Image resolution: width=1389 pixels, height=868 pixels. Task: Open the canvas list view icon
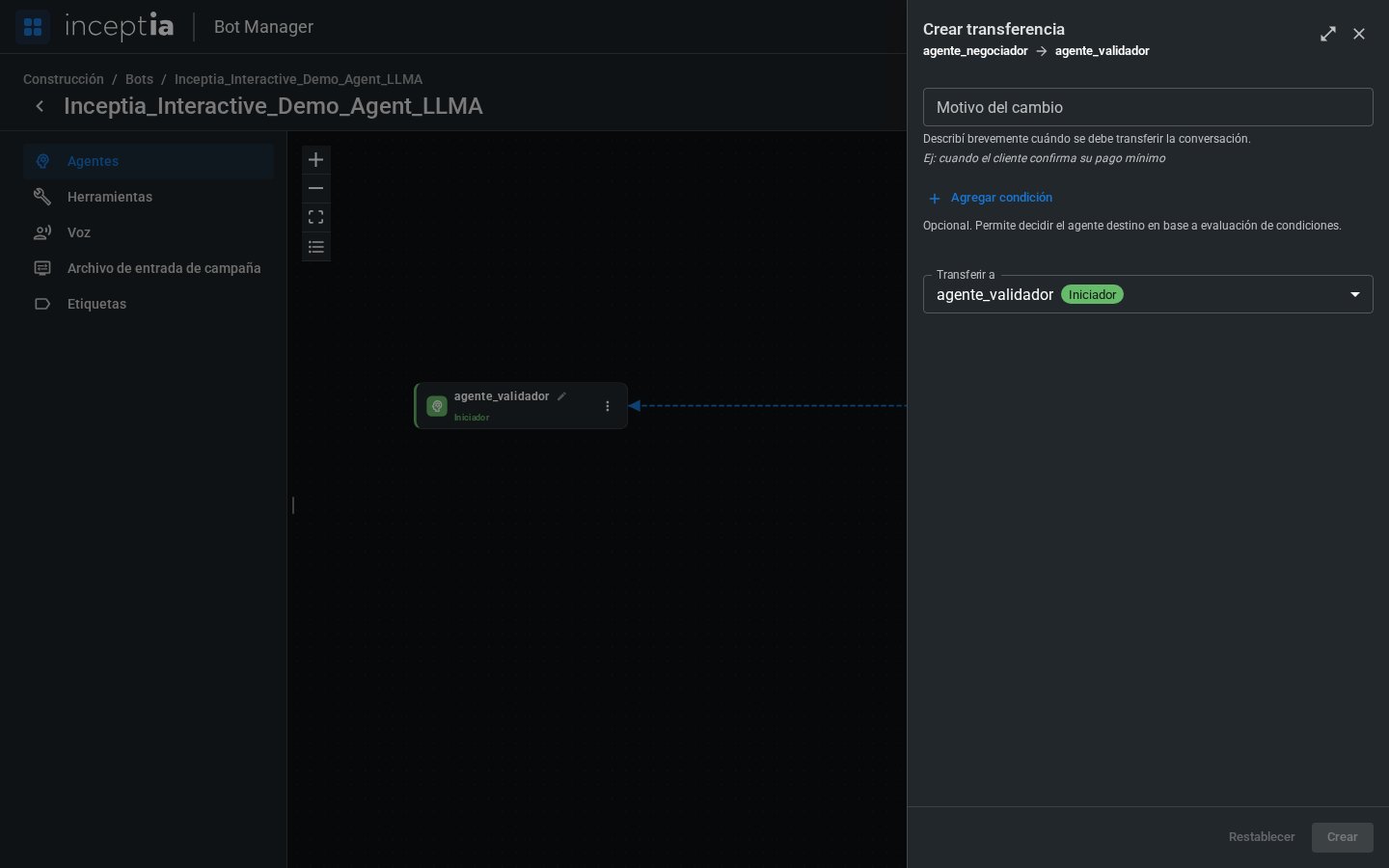315,247
